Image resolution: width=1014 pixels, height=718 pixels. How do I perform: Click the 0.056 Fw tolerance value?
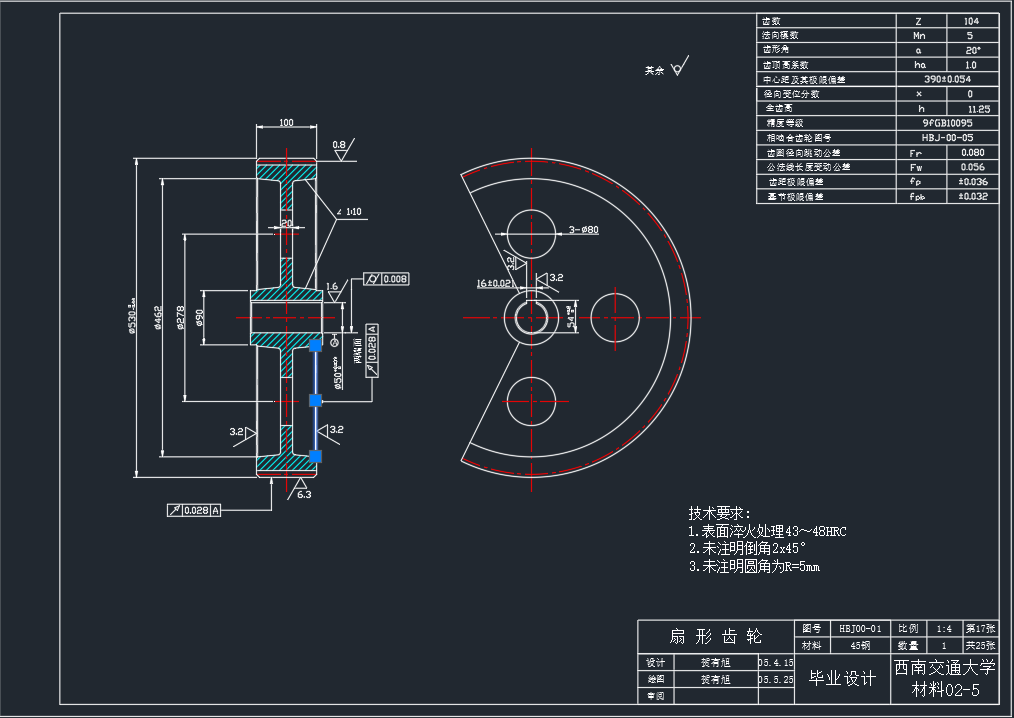(x=973, y=167)
